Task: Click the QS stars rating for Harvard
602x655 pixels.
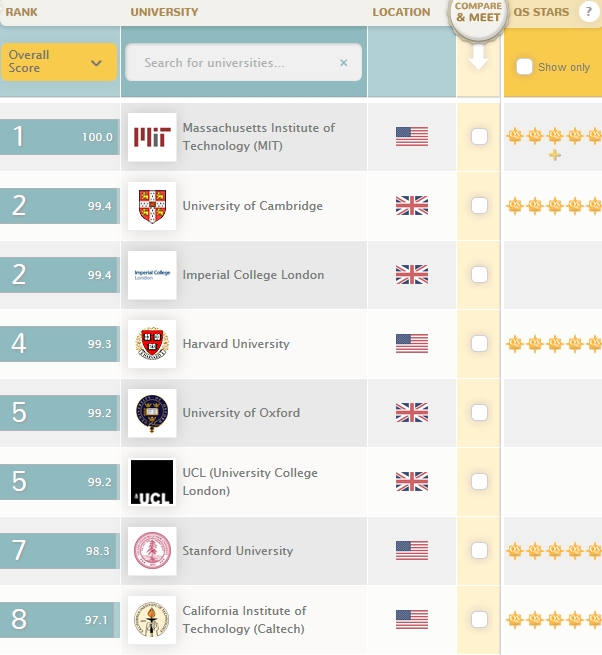Action: coord(554,343)
